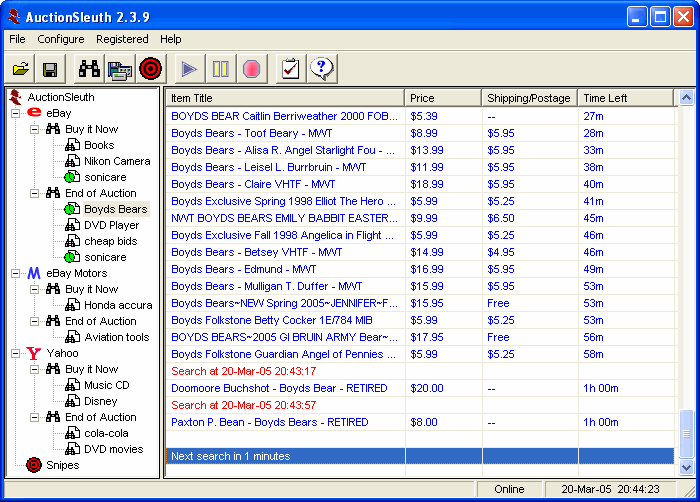Collapse the eBay tree node
The width and height of the screenshot is (700, 502).
click(16, 113)
